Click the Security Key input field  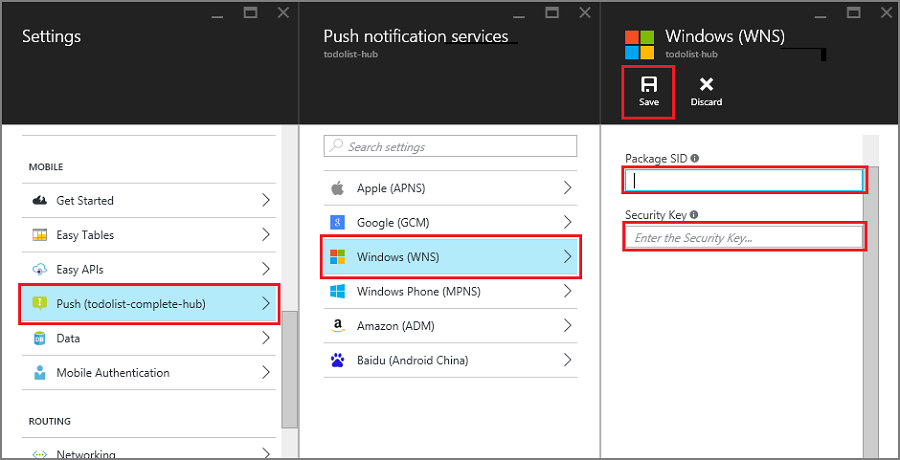pos(744,238)
